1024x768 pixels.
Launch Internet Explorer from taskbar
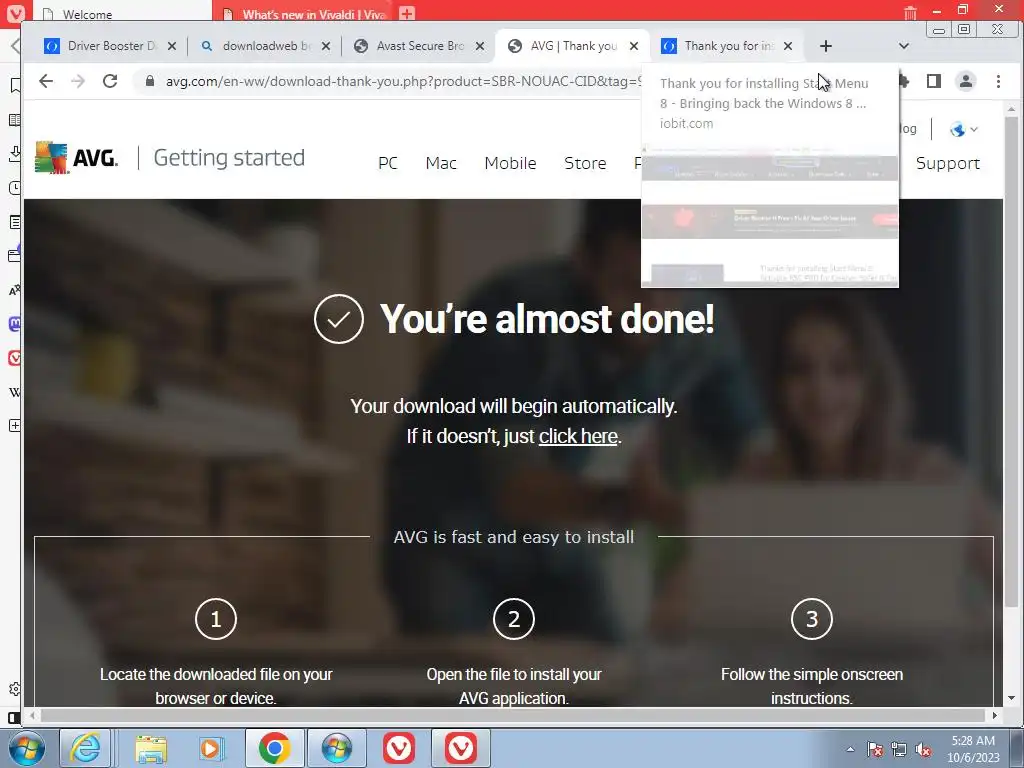click(x=86, y=748)
